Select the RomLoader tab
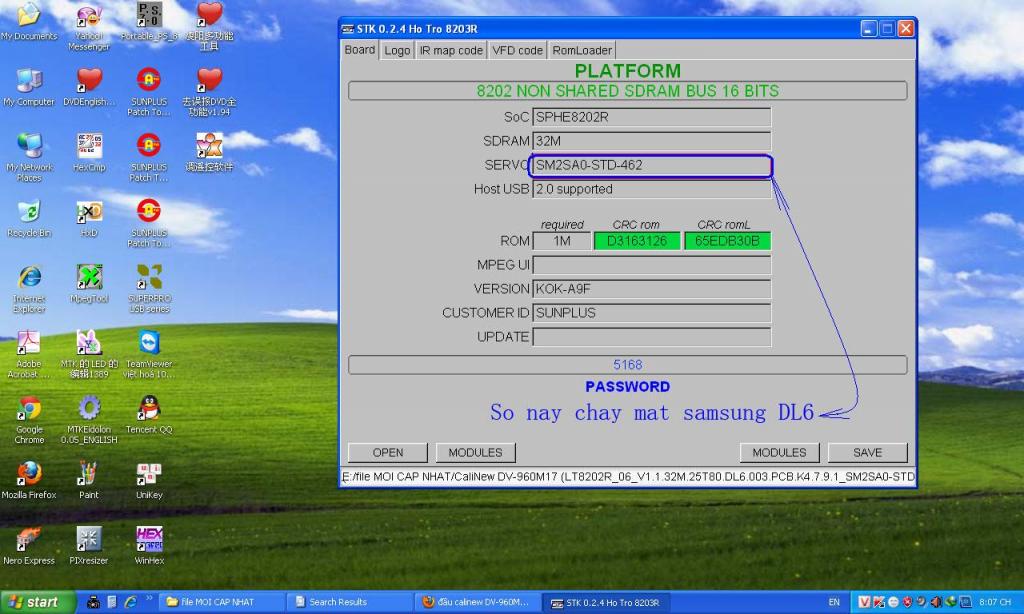This screenshot has width=1024, height=614. click(x=582, y=50)
